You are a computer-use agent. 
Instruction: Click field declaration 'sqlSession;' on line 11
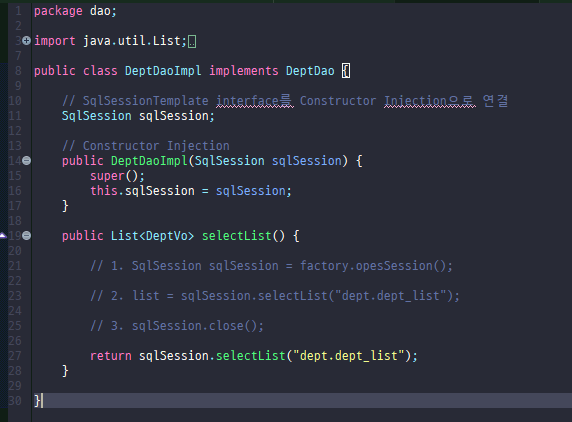point(177,116)
